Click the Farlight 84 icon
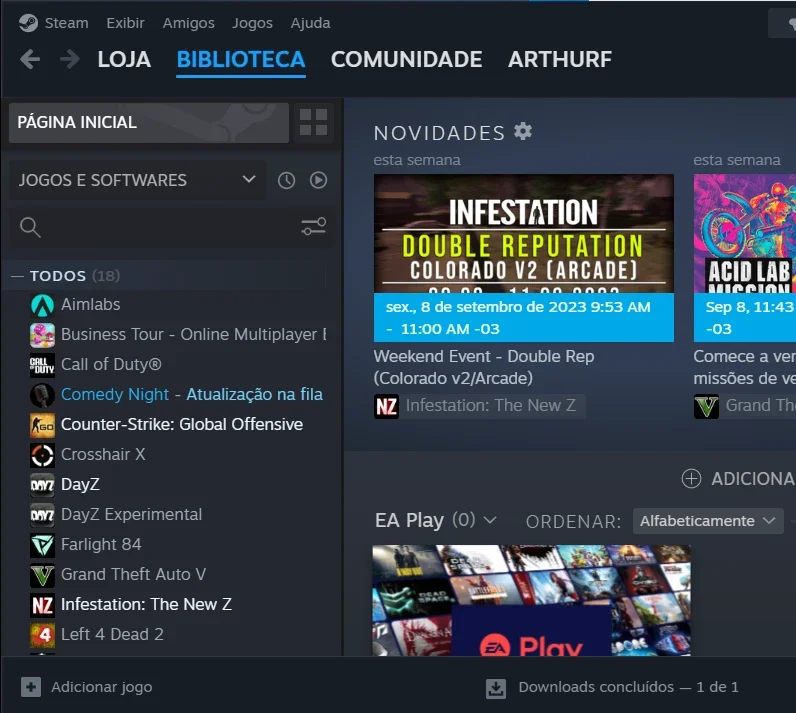 (42, 545)
